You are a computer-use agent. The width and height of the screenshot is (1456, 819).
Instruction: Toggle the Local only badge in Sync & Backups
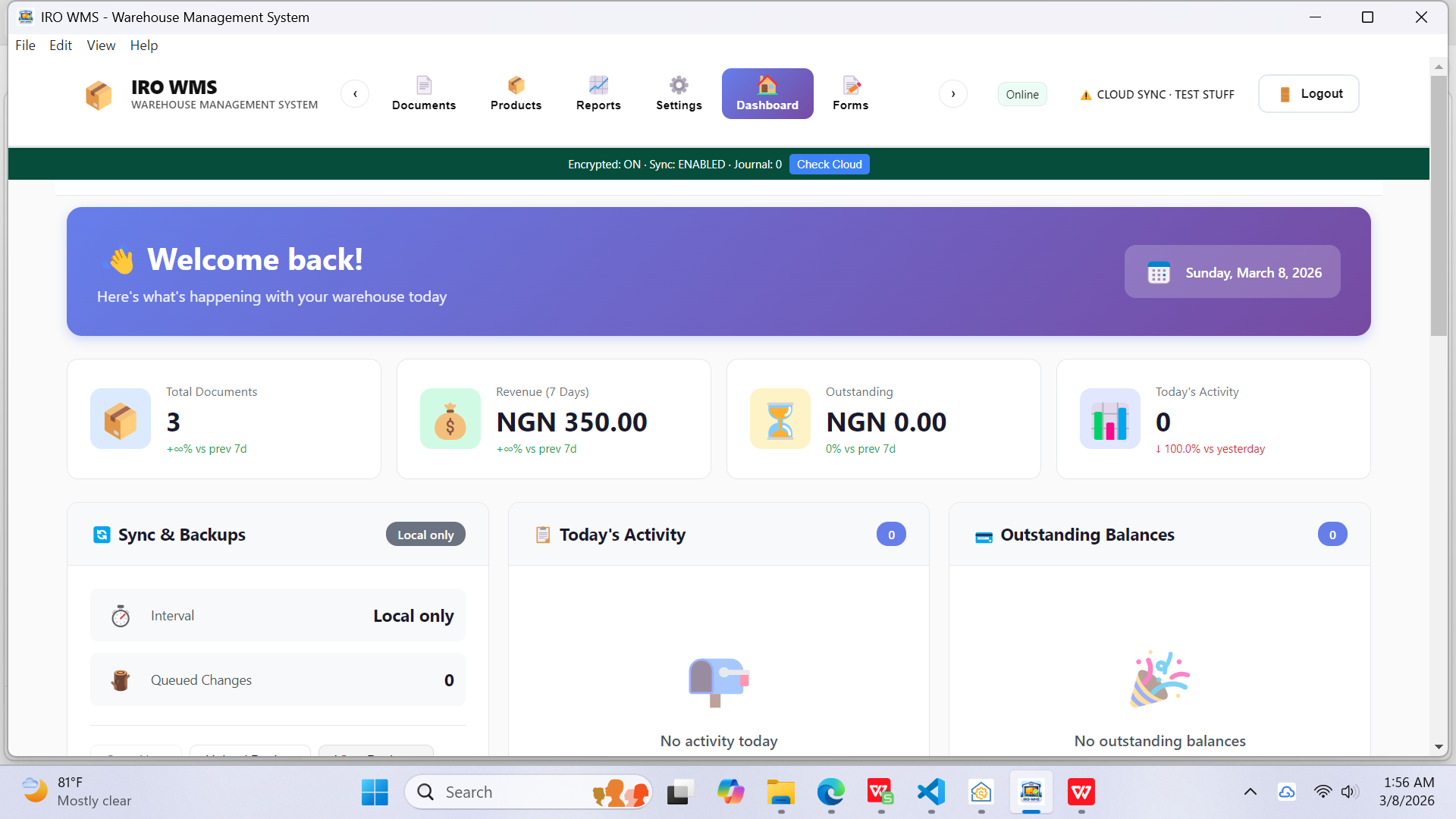(425, 534)
